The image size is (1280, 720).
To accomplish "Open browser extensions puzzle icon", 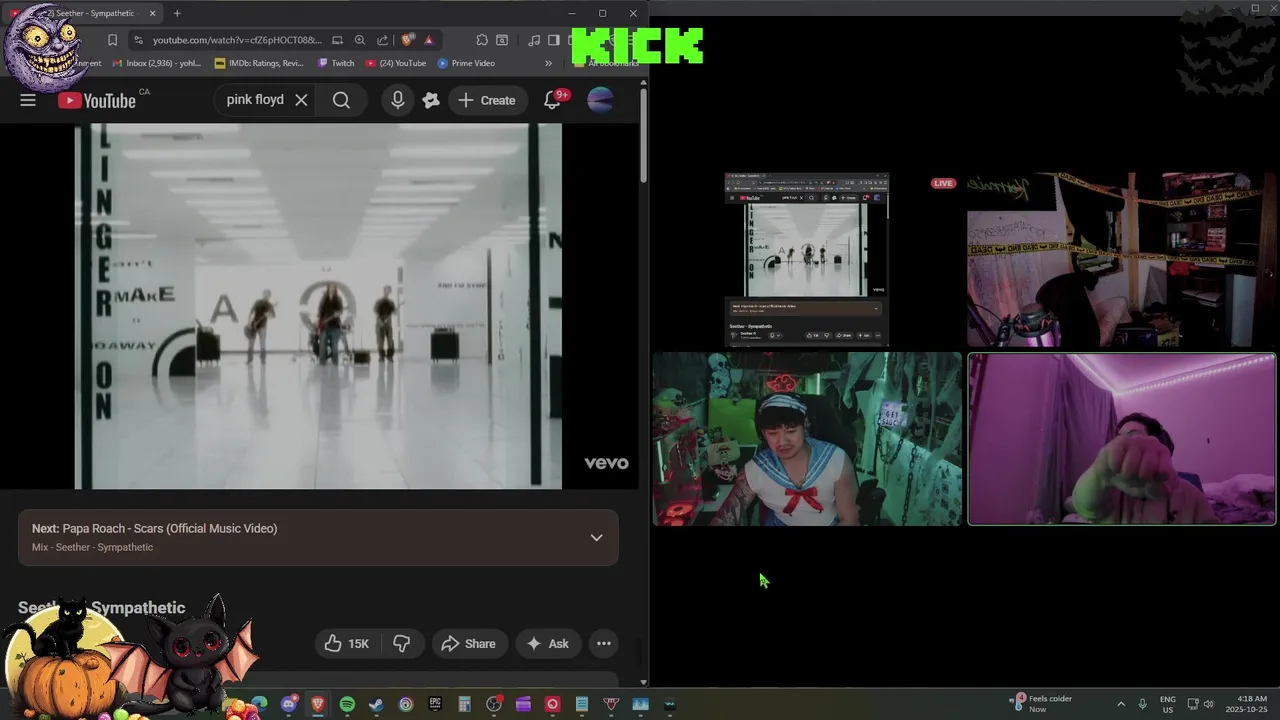I will (x=482, y=40).
